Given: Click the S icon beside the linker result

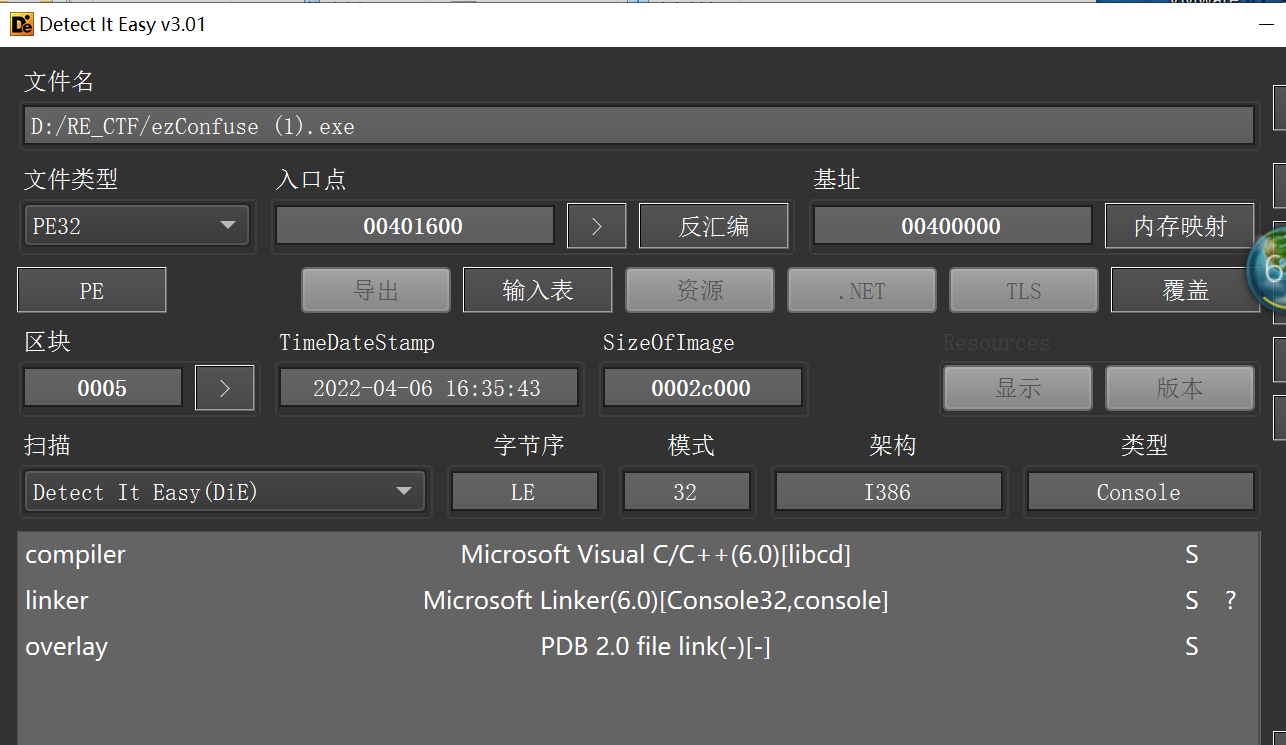Looking at the screenshot, I should coord(1190,600).
